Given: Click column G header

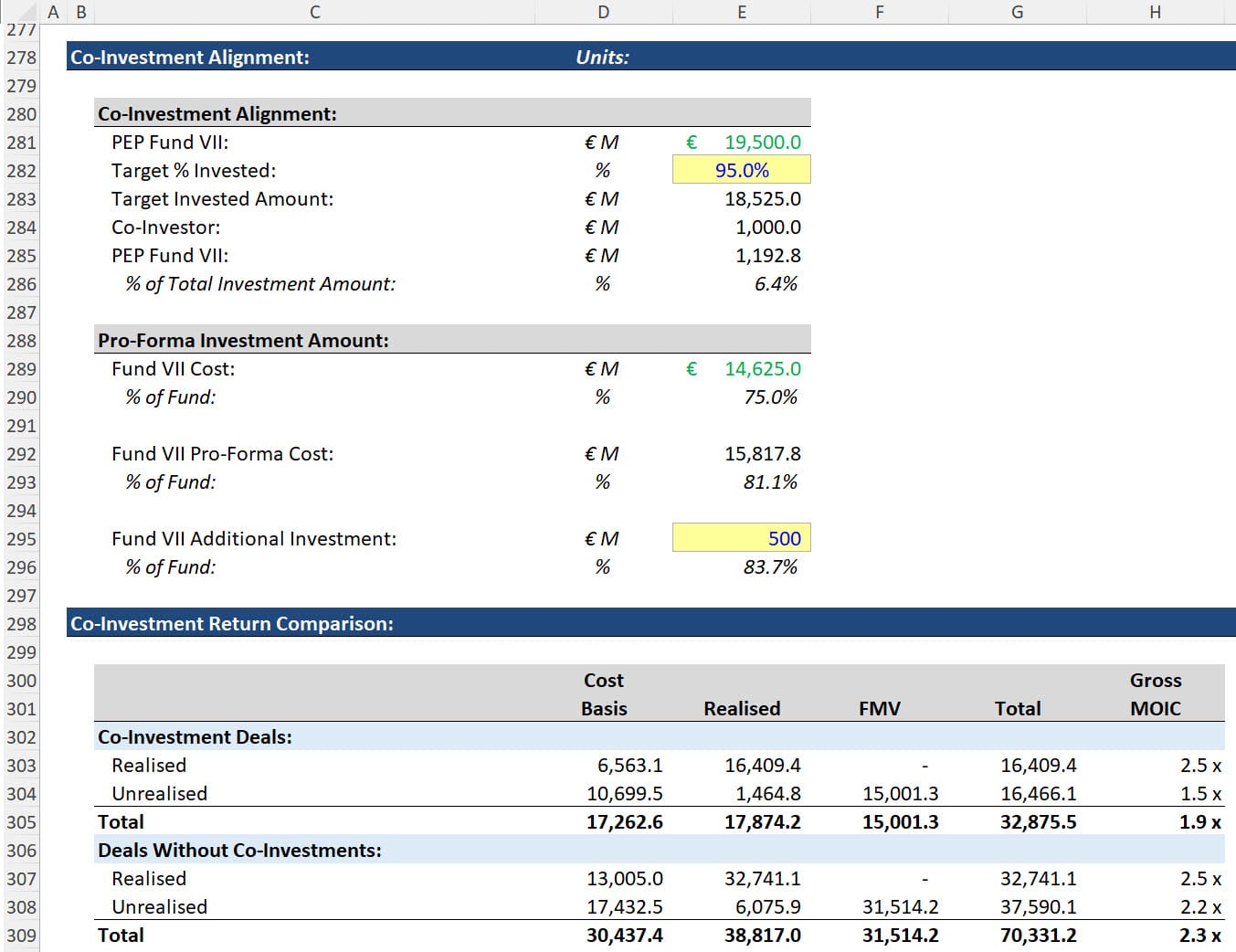Looking at the screenshot, I should point(1017,12).
